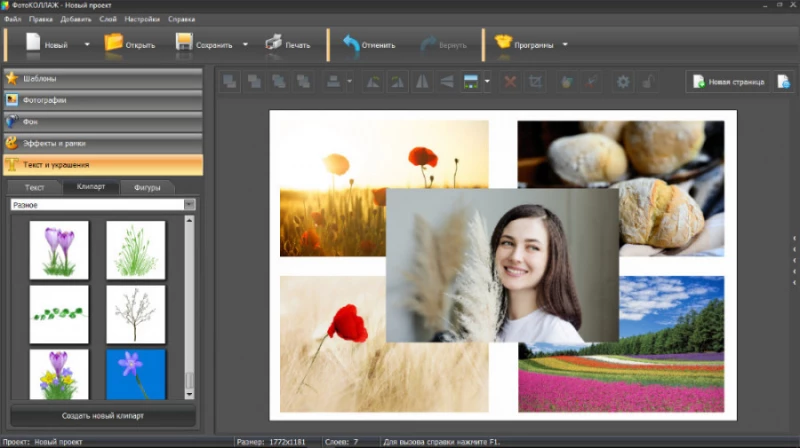Open the Добавить menu

(x=75, y=19)
